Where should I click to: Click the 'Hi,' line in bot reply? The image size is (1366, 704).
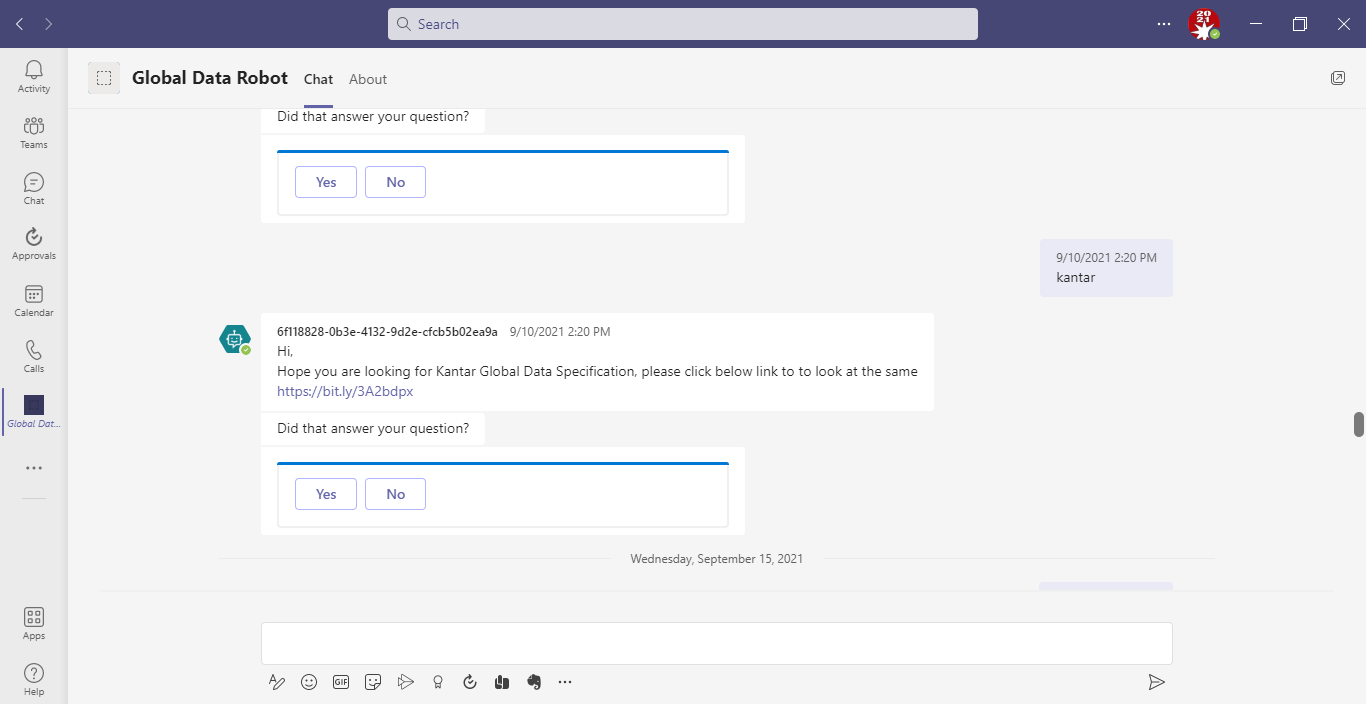pyautogui.click(x=285, y=352)
